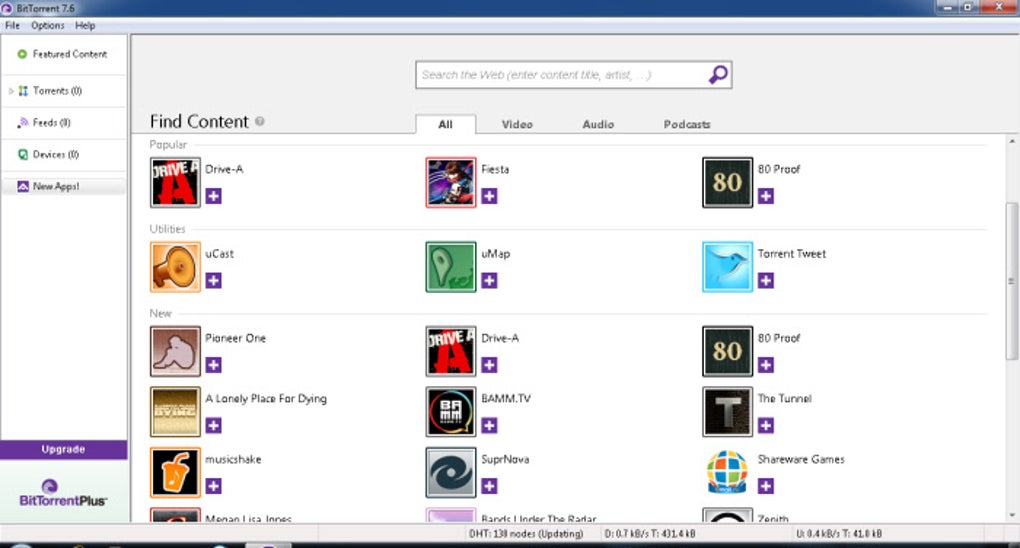Viewport: 1020px width, 548px height.
Task: Click the New Apps icon
Action: coord(23,186)
